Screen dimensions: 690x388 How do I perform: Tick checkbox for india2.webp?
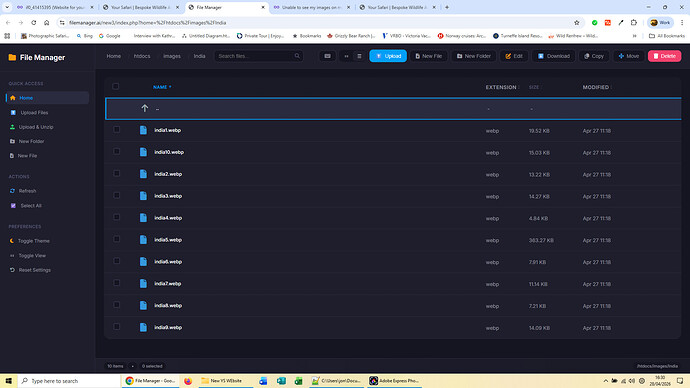point(116,173)
